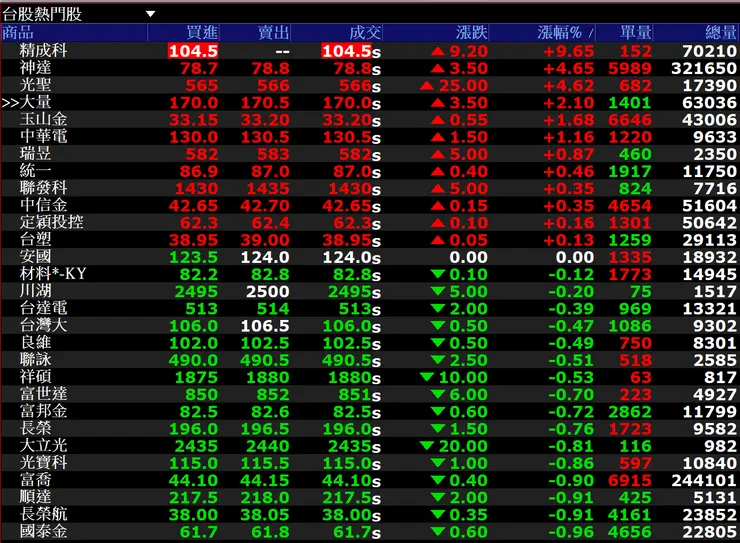
Task: Click 光聖 change value 25.00
Action: tap(463, 85)
